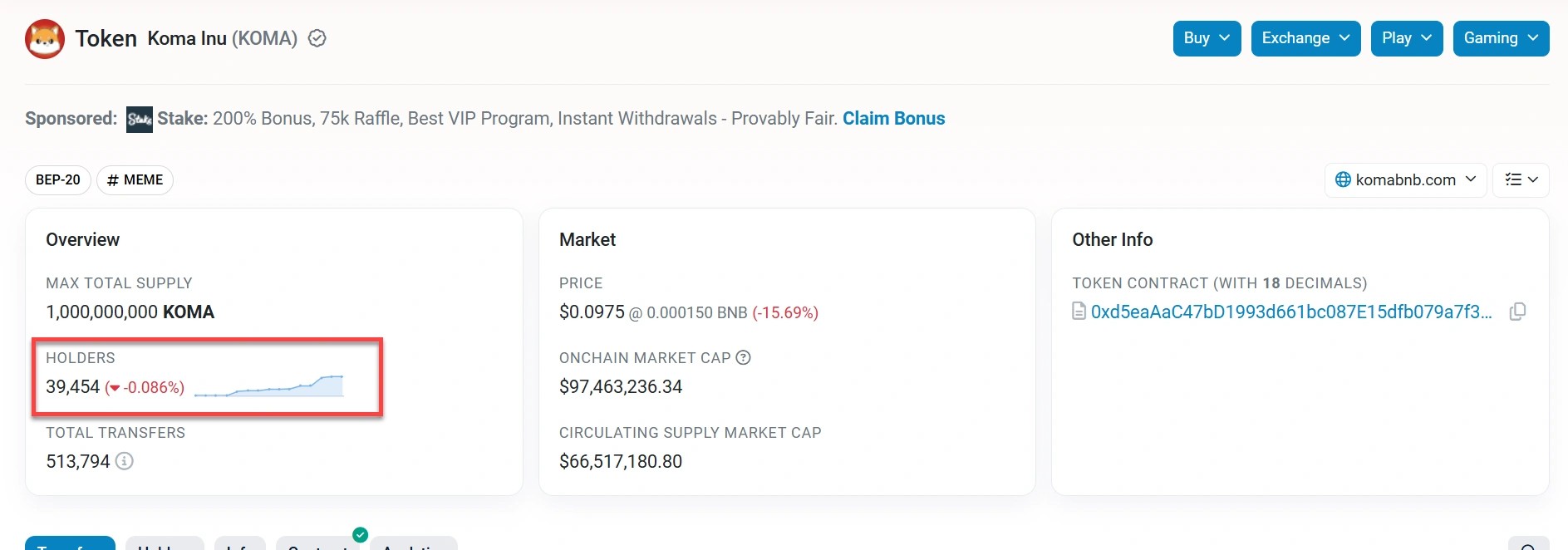Click the verified badge beside KOMA
Screen dimensions: 1568x550
click(317, 38)
